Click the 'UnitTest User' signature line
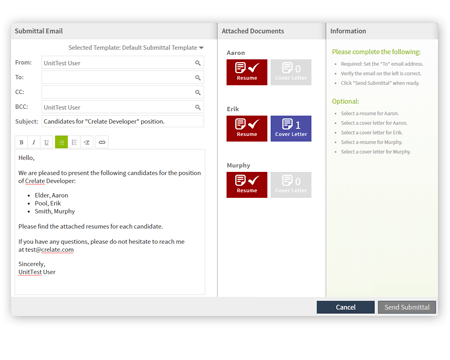The height and width of the screenshot is (360, 450). pos(37,272)
